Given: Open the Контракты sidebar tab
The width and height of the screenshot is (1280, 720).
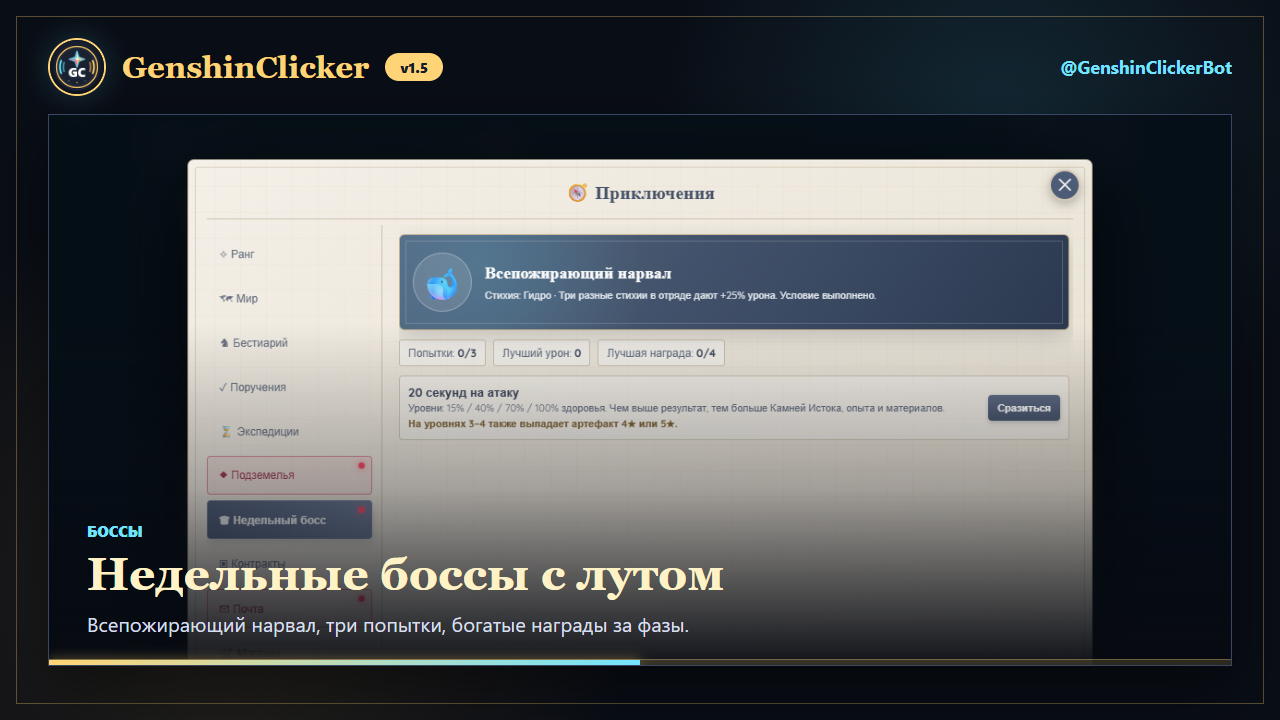Looking at the screenshot, I should tap(289, 564).
